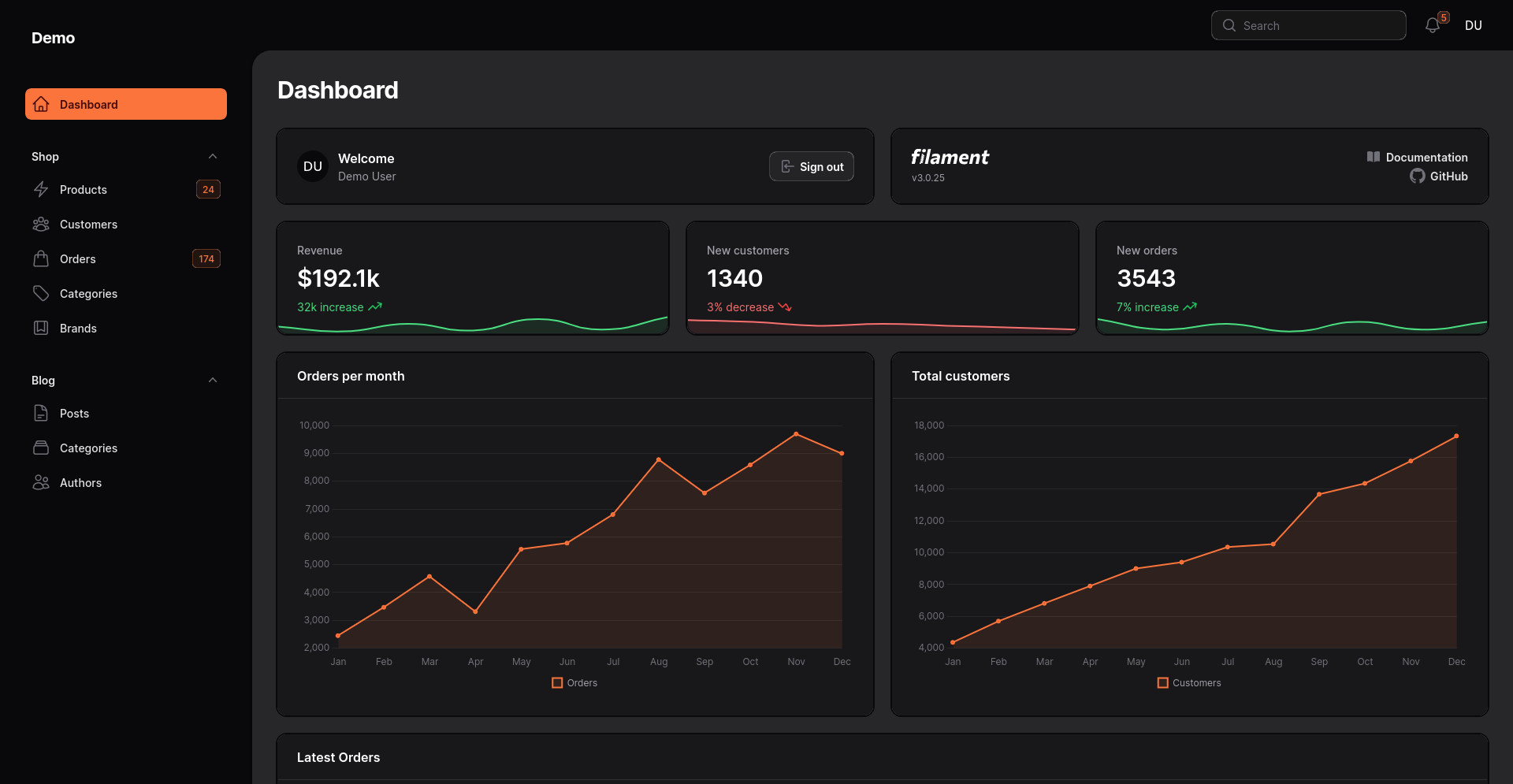Click the Orders shopping bag icon
This screenshot has height=784, width=1513.
[41, 258]
